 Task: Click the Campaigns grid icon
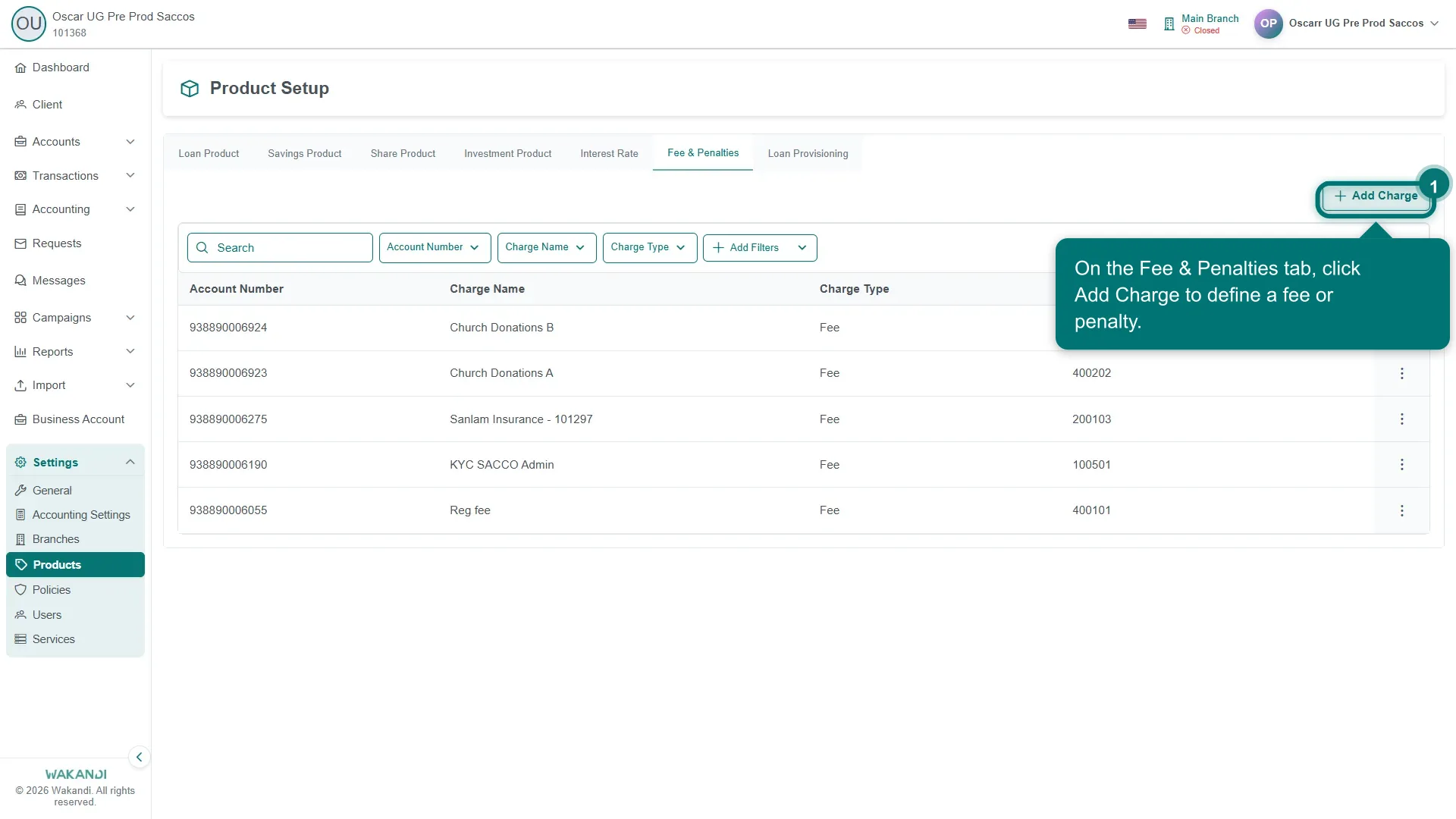[20, 318]
